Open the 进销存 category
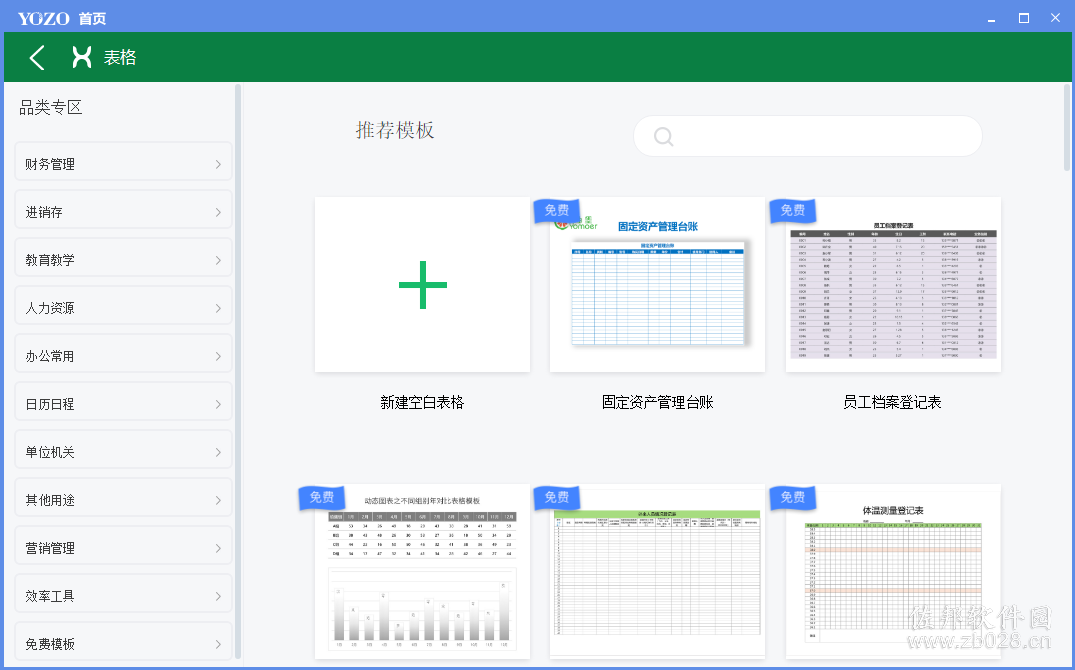Image resolution: width=1075 pixels, height=670 pixels. 123,210
